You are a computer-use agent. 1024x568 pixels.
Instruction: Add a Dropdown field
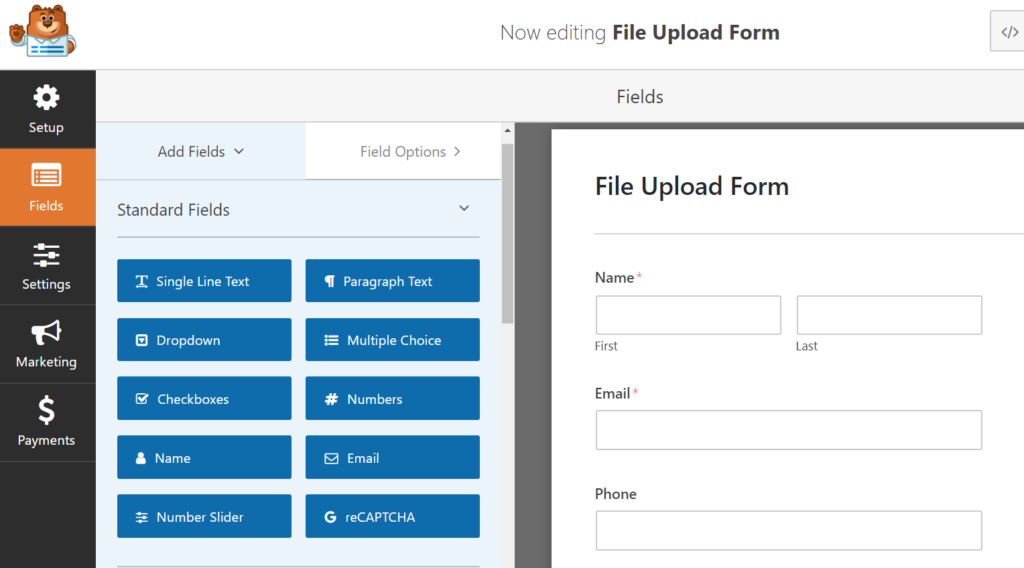[x=204, y=340]
